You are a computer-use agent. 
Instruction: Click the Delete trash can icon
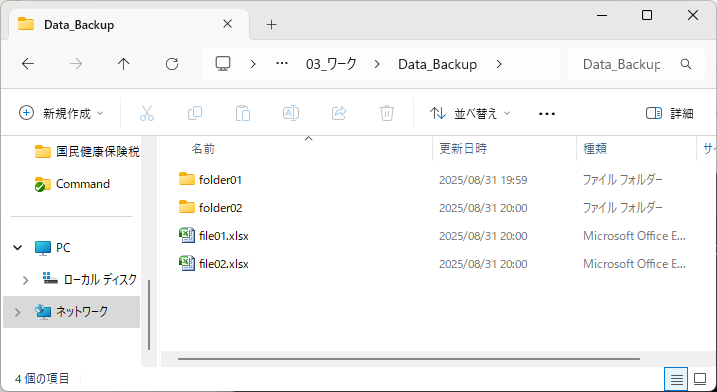pos(387,113)
